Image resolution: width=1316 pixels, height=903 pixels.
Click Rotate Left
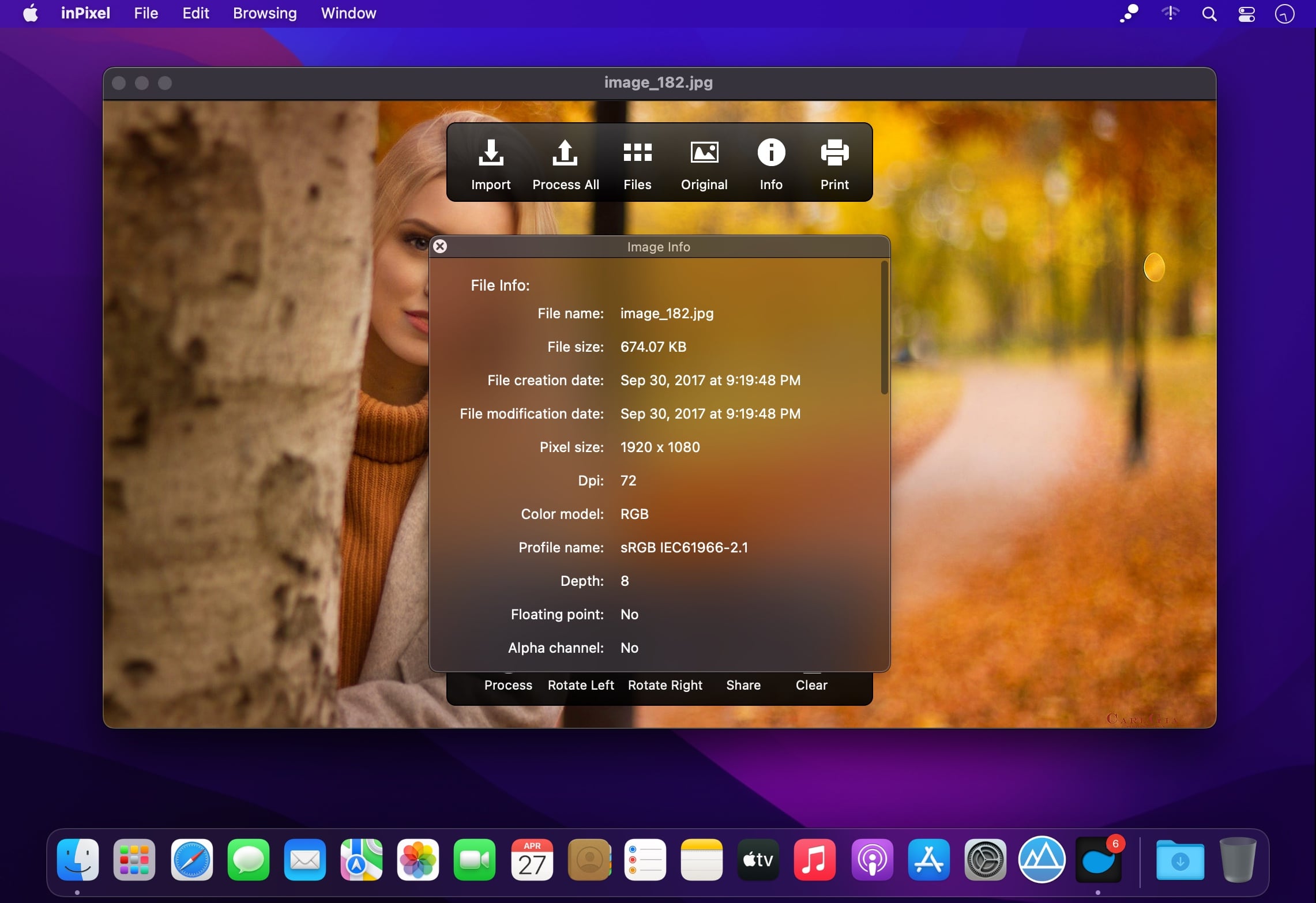pyautogui.click(x=581, y=685)
